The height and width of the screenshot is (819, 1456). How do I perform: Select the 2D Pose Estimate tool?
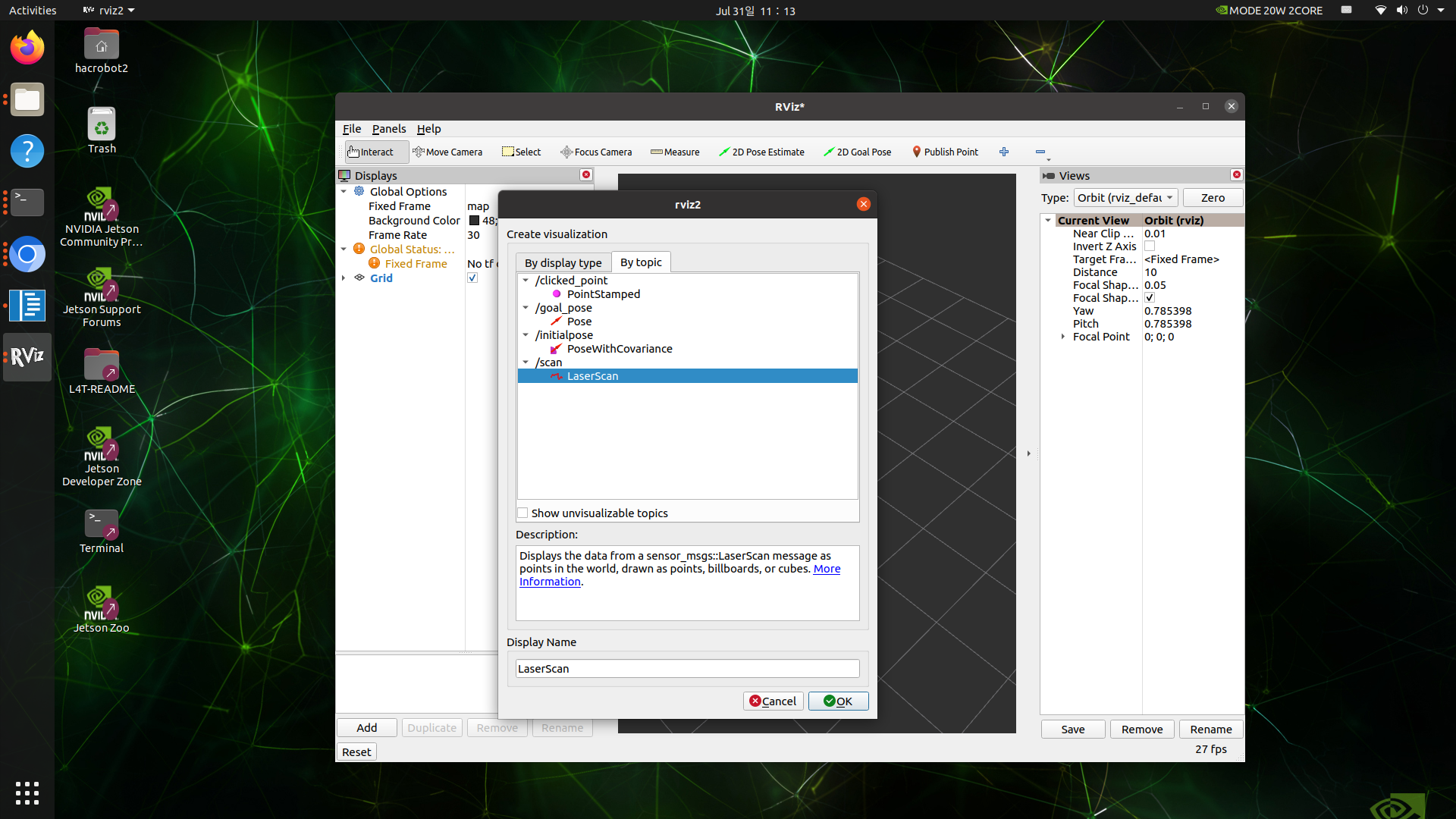[x=761, y=152]
